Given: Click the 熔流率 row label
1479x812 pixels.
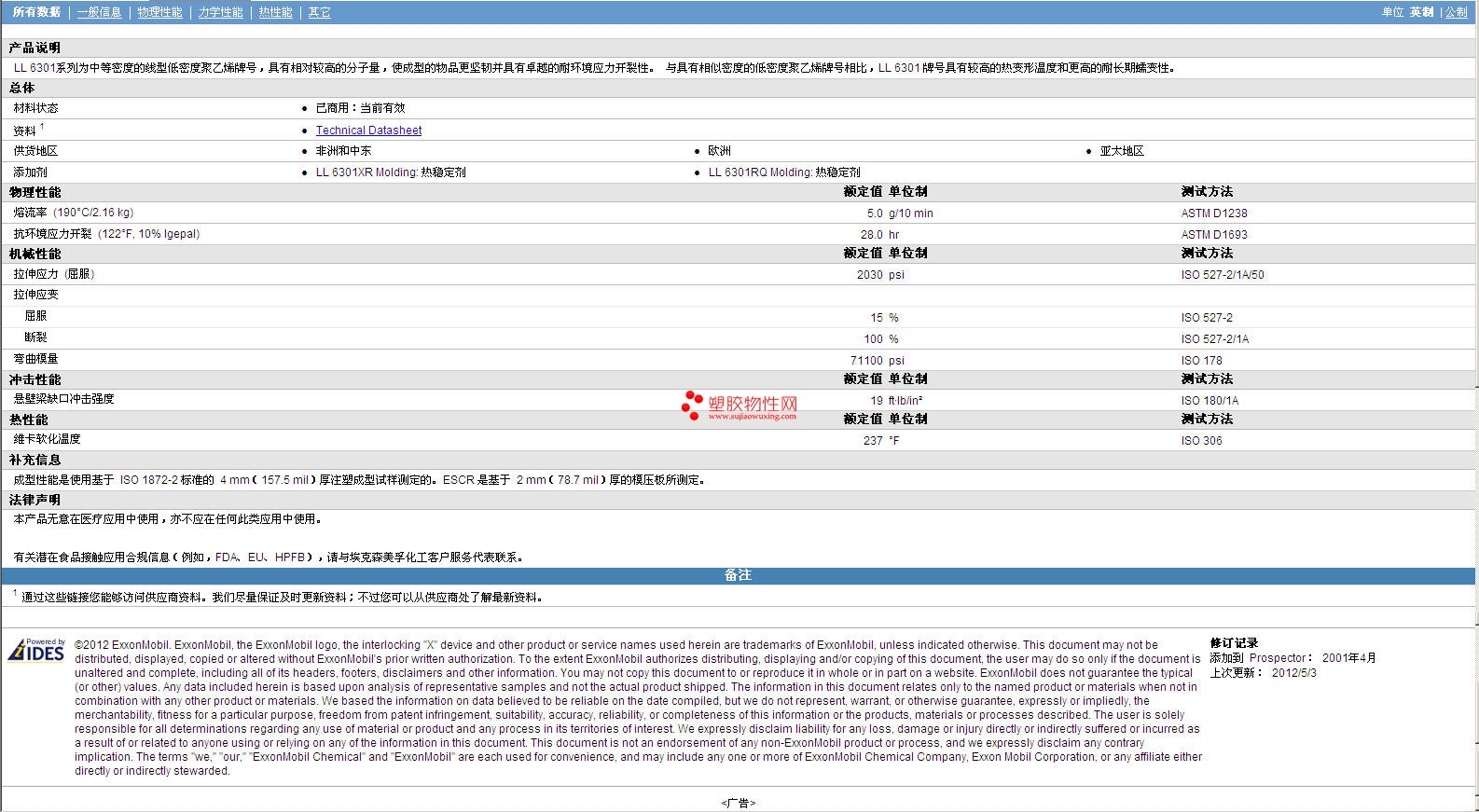Looking at the screenshot, I should pos(73,213).
